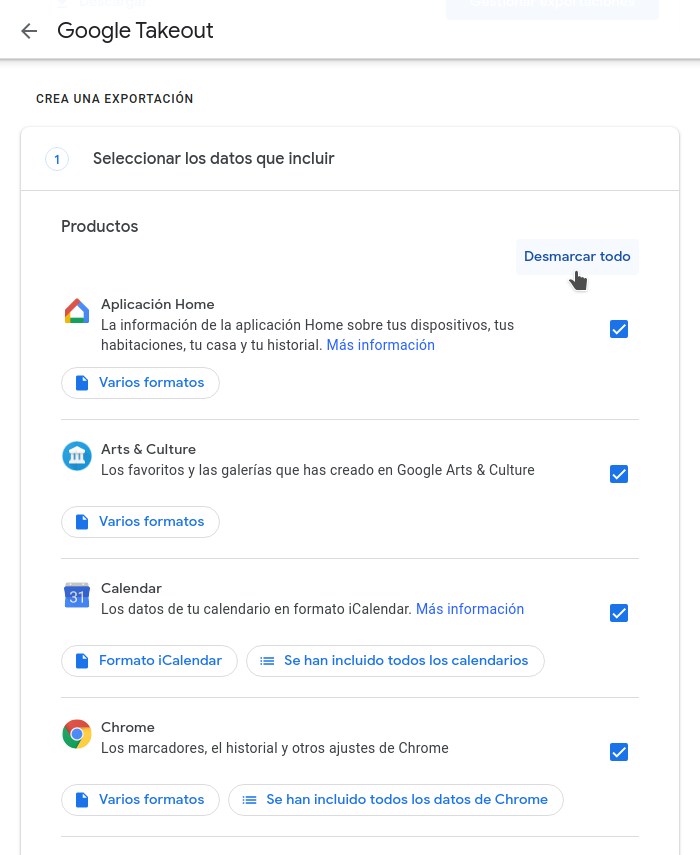700x855 pixels.
Task: Open Varios formatos for Aplicación Home
Action: pos(140,383)
